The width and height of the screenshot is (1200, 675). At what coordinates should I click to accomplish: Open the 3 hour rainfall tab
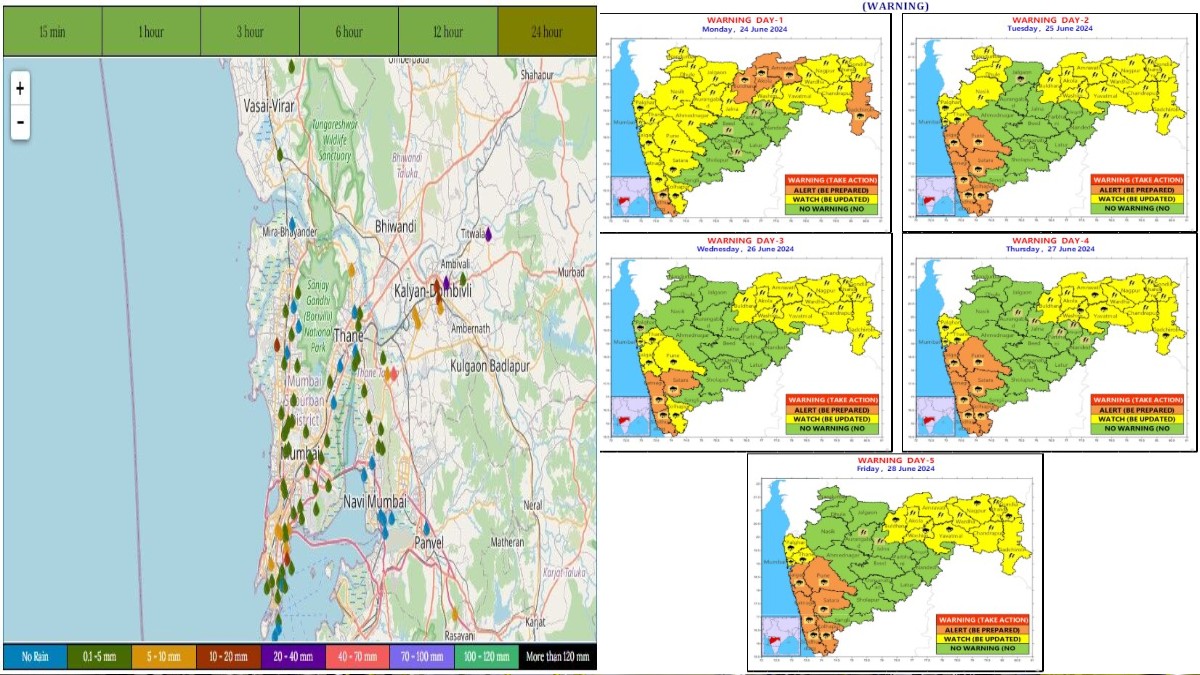click(x=250, y=32)
